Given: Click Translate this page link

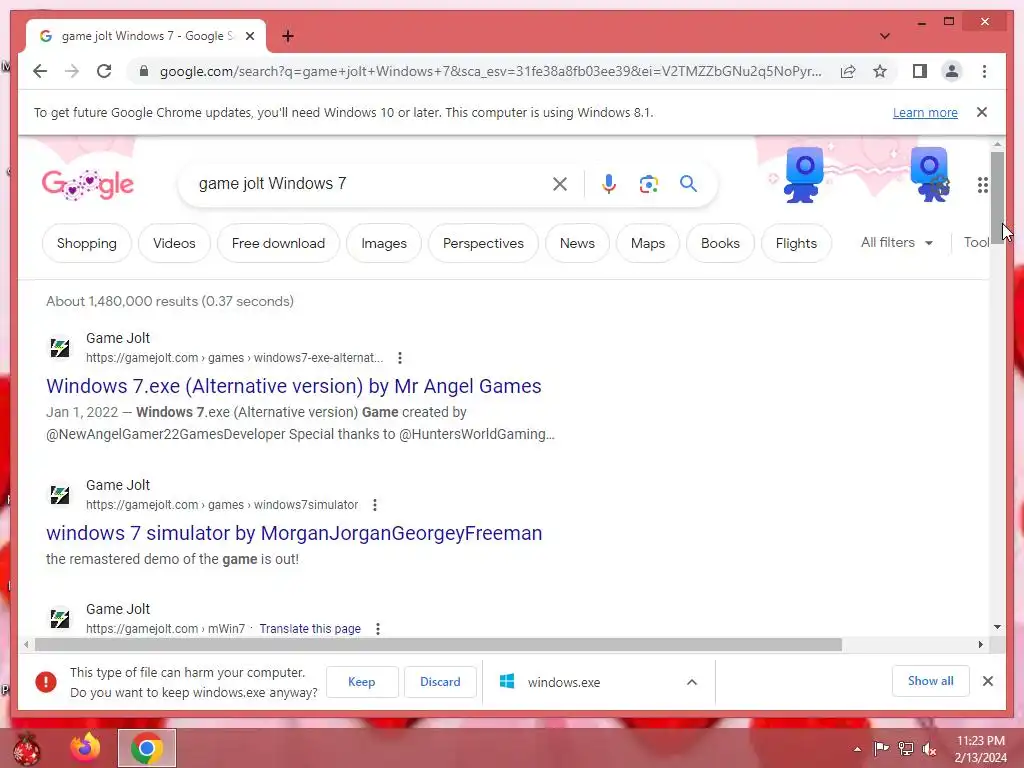Looking at the screenshot, I should click(x=310, y=629).
